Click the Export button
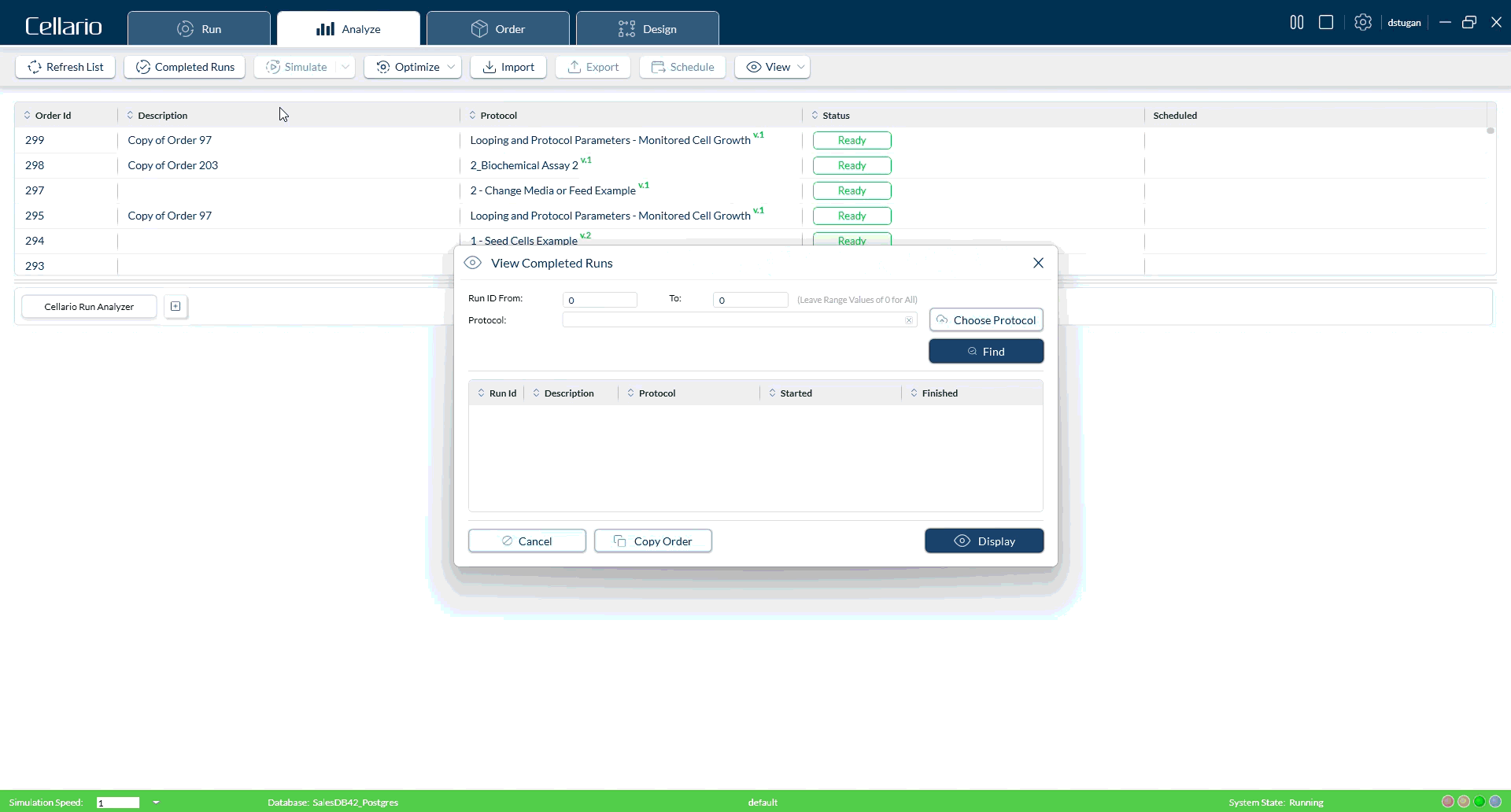 593,67
